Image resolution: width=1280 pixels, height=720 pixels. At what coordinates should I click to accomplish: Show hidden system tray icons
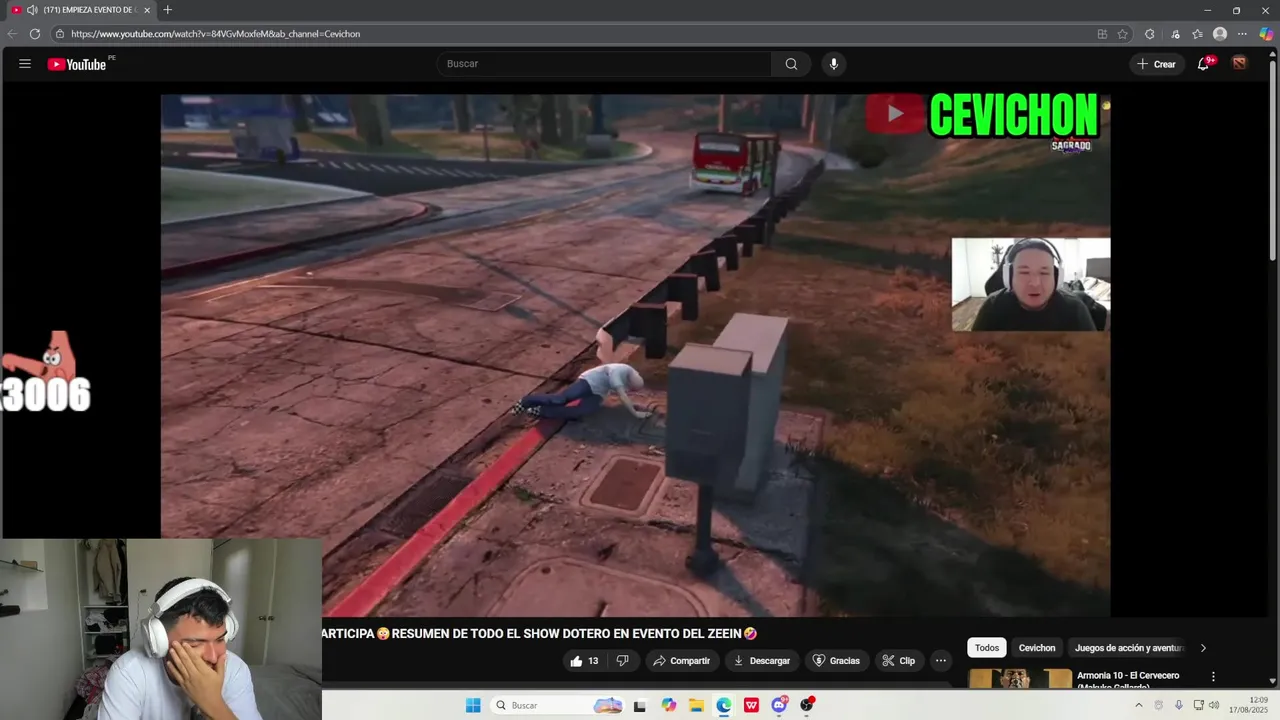pyautogui.click(x=1138, y=705)
